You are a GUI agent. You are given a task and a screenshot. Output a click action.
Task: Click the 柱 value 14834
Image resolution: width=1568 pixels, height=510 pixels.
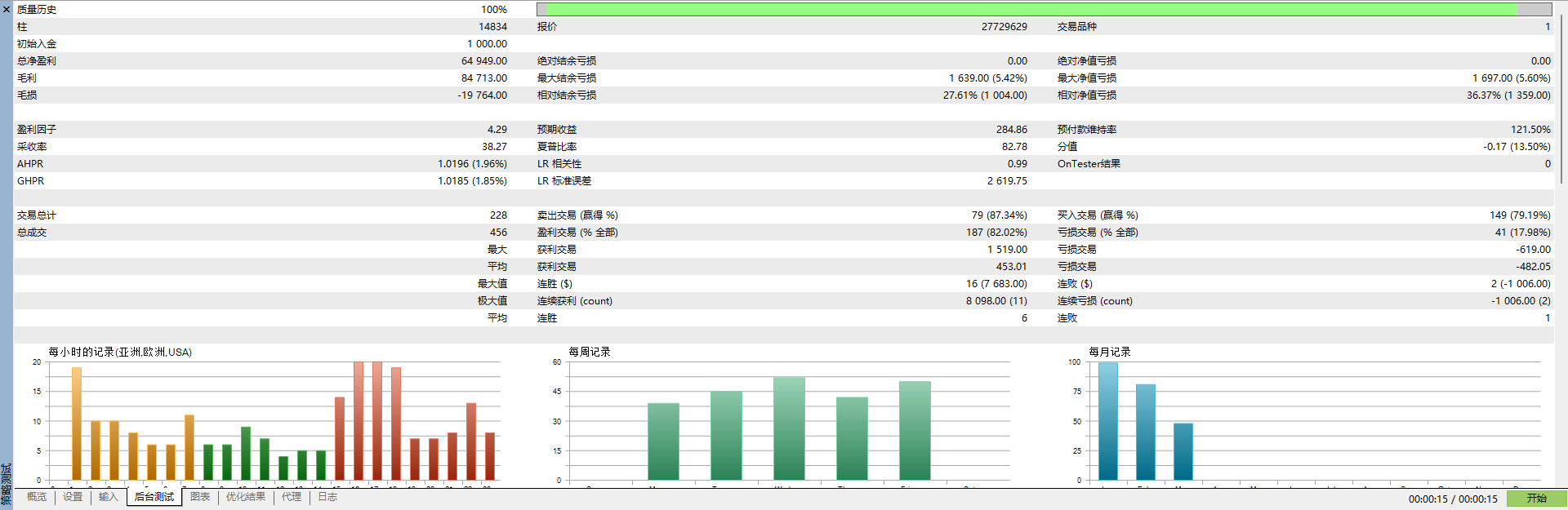tap(492, 27)
